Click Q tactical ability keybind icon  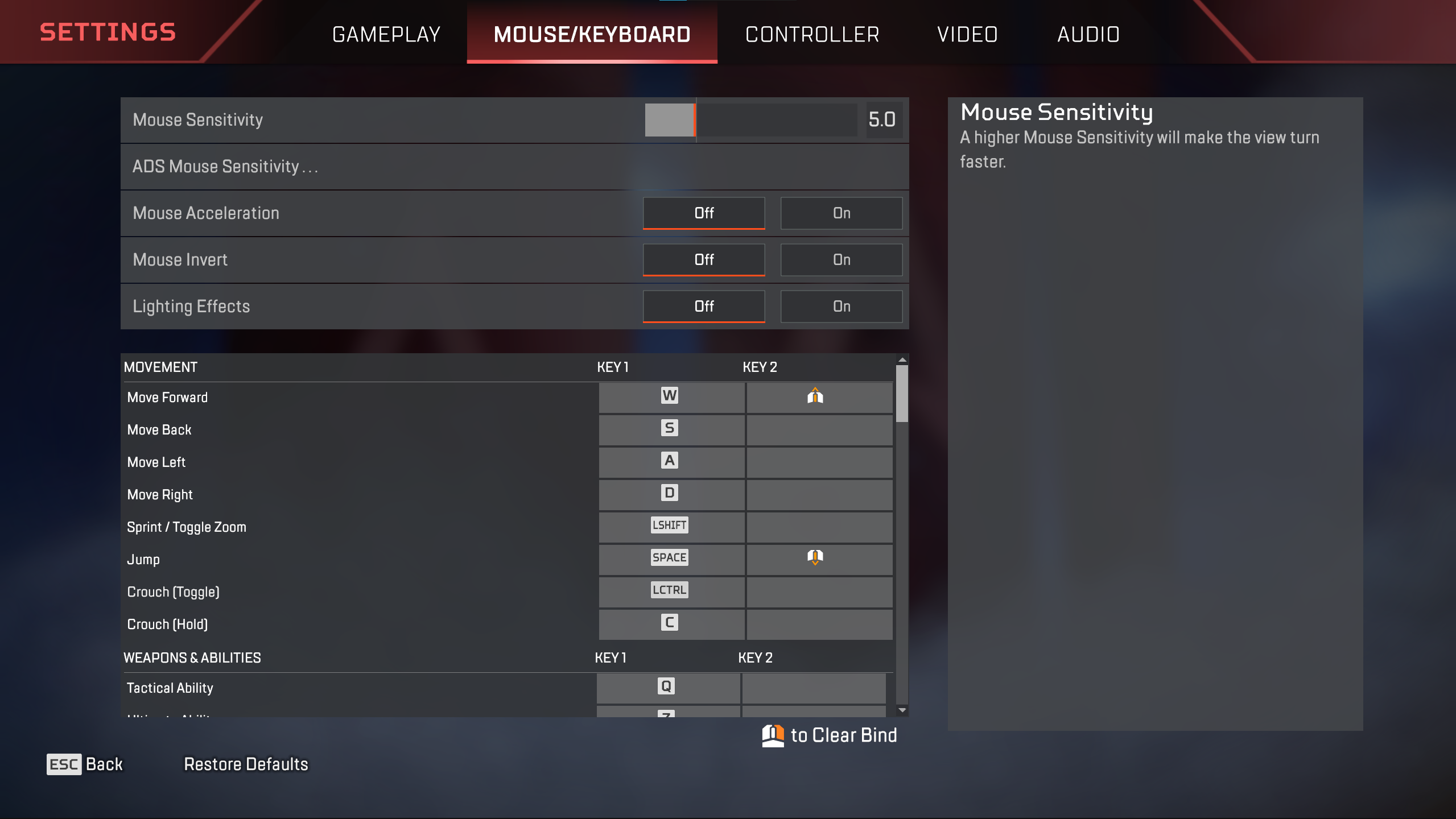coord(666,686)
